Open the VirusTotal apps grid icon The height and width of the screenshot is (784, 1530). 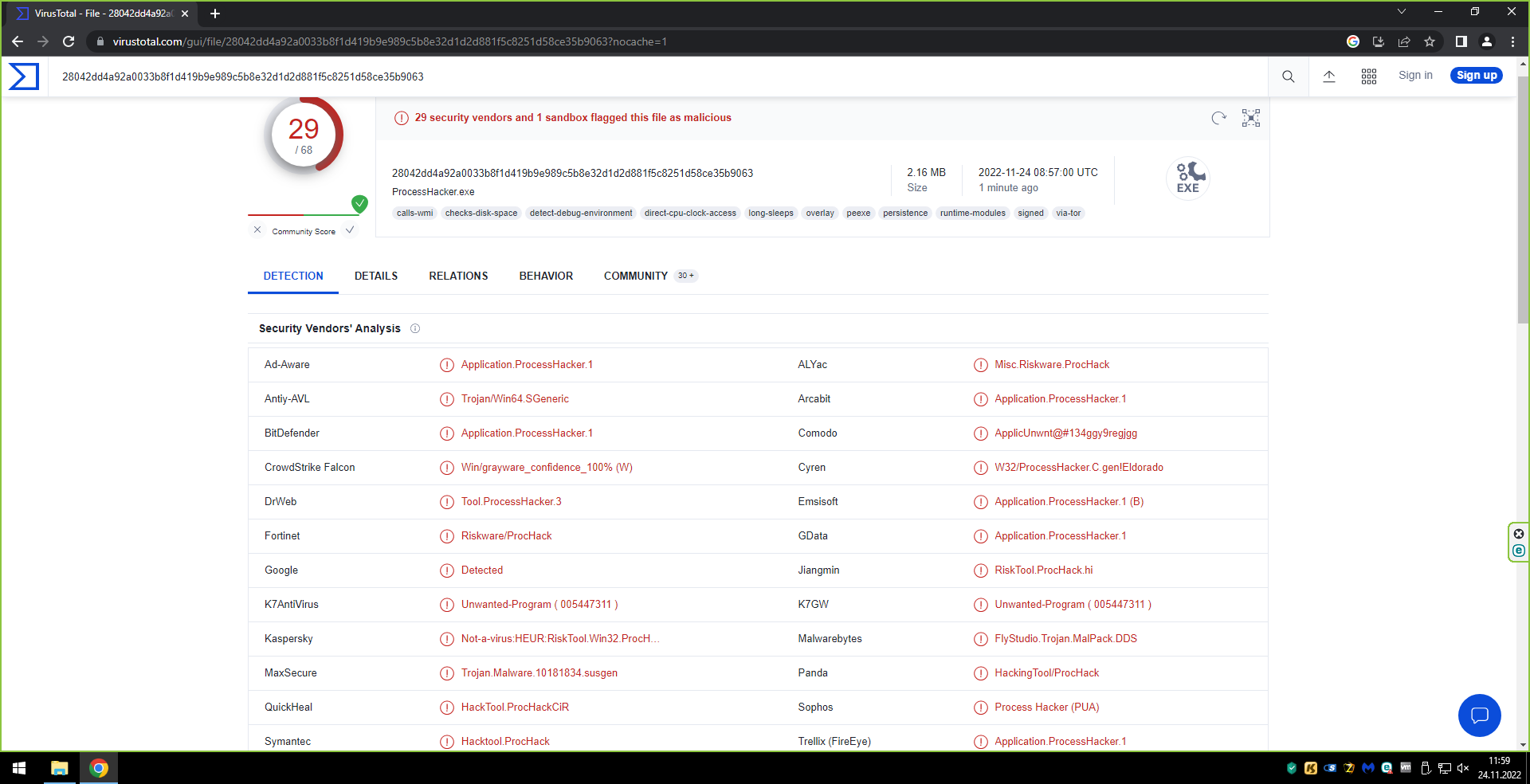point(1369,76)
